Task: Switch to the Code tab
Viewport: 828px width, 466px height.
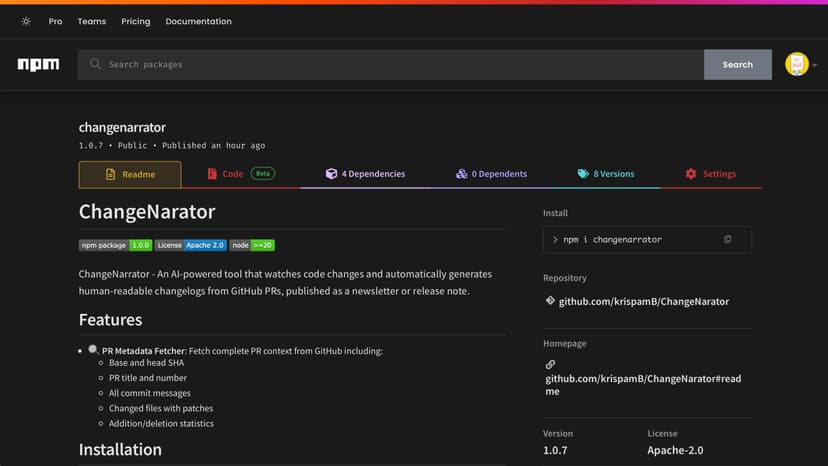Action: pyautogui.click(x=241, y=174)
